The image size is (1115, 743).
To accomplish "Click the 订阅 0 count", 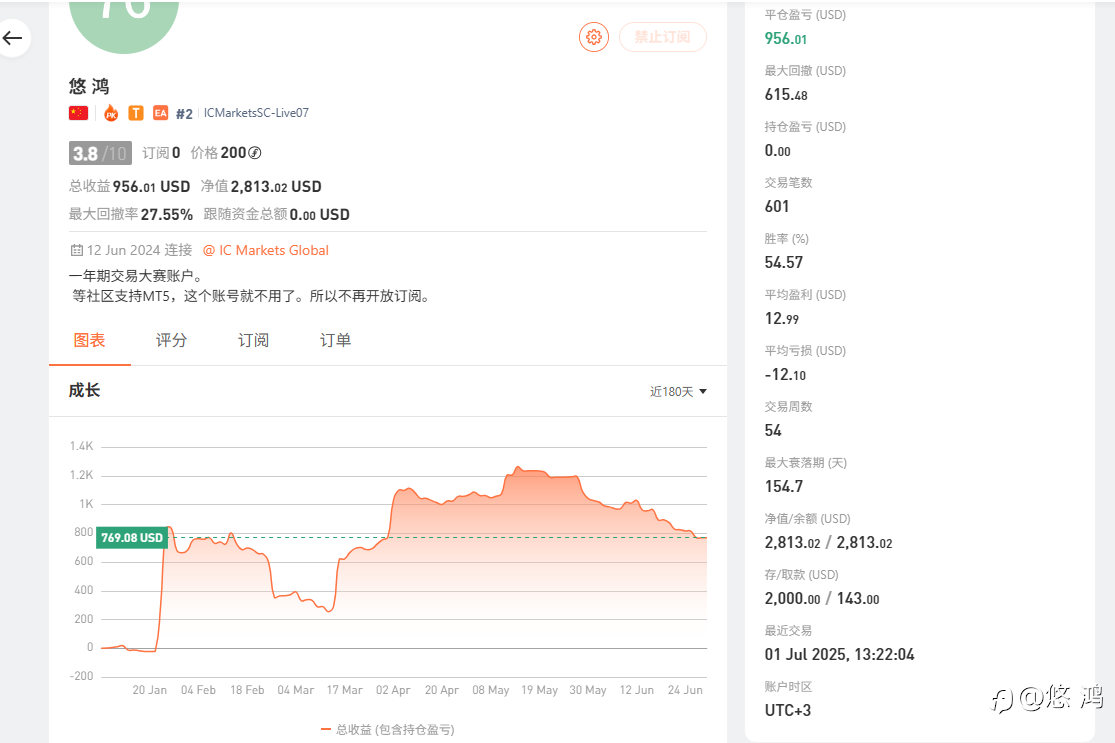I will click(161, 153).
